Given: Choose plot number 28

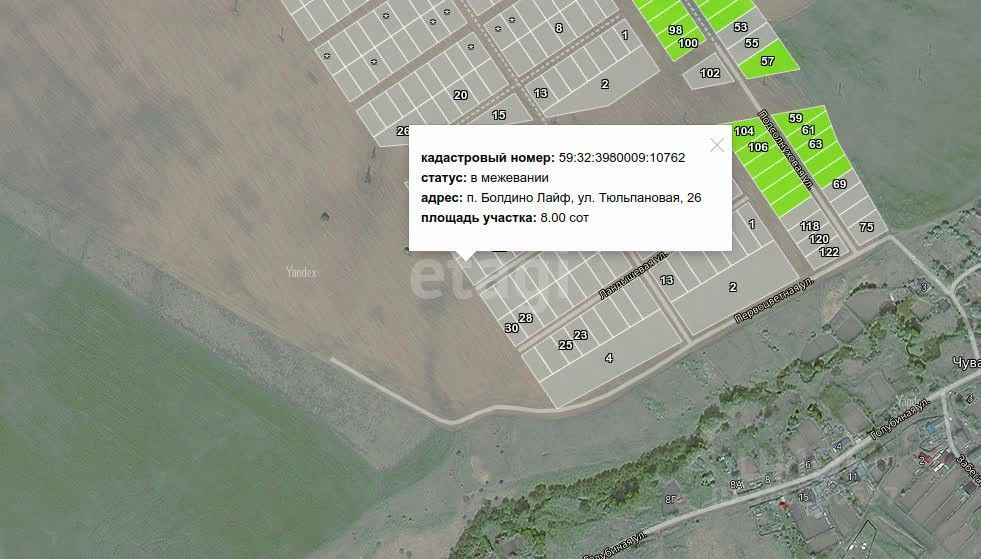Looking at the screenshot, I should pyautogui.click(x=526, y=318).
